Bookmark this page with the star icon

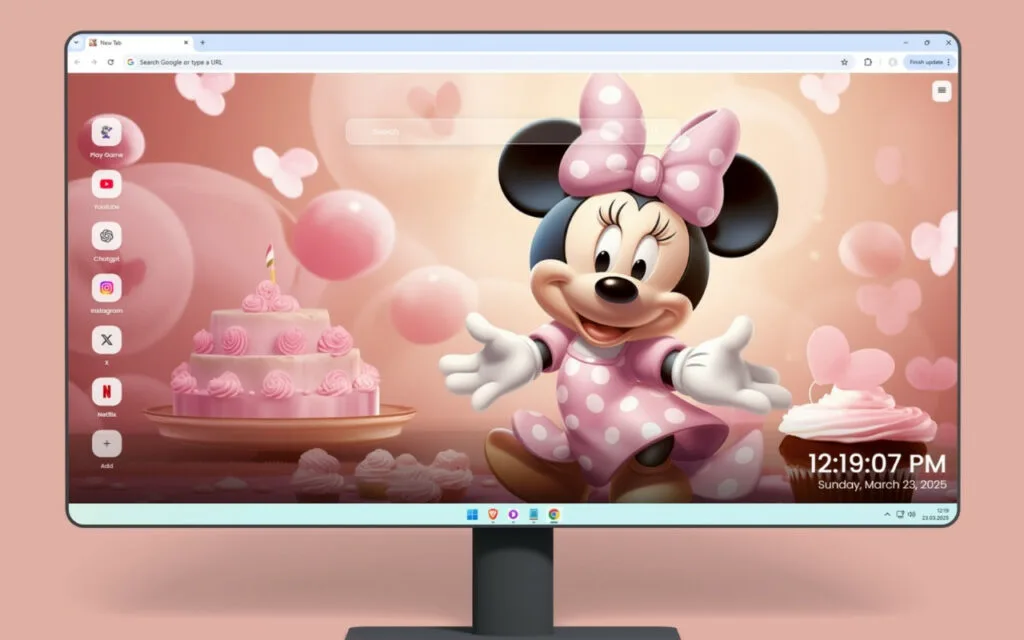[x=844, y=62]
